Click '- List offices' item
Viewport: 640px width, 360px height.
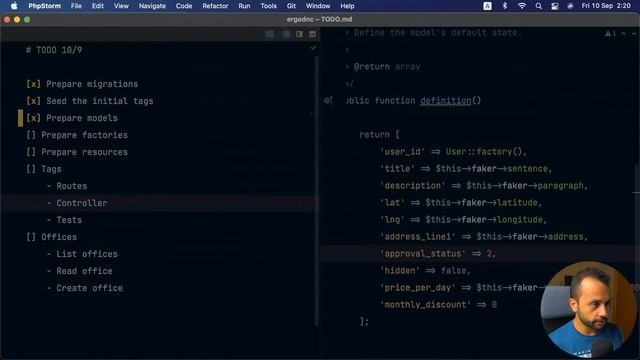82,254
